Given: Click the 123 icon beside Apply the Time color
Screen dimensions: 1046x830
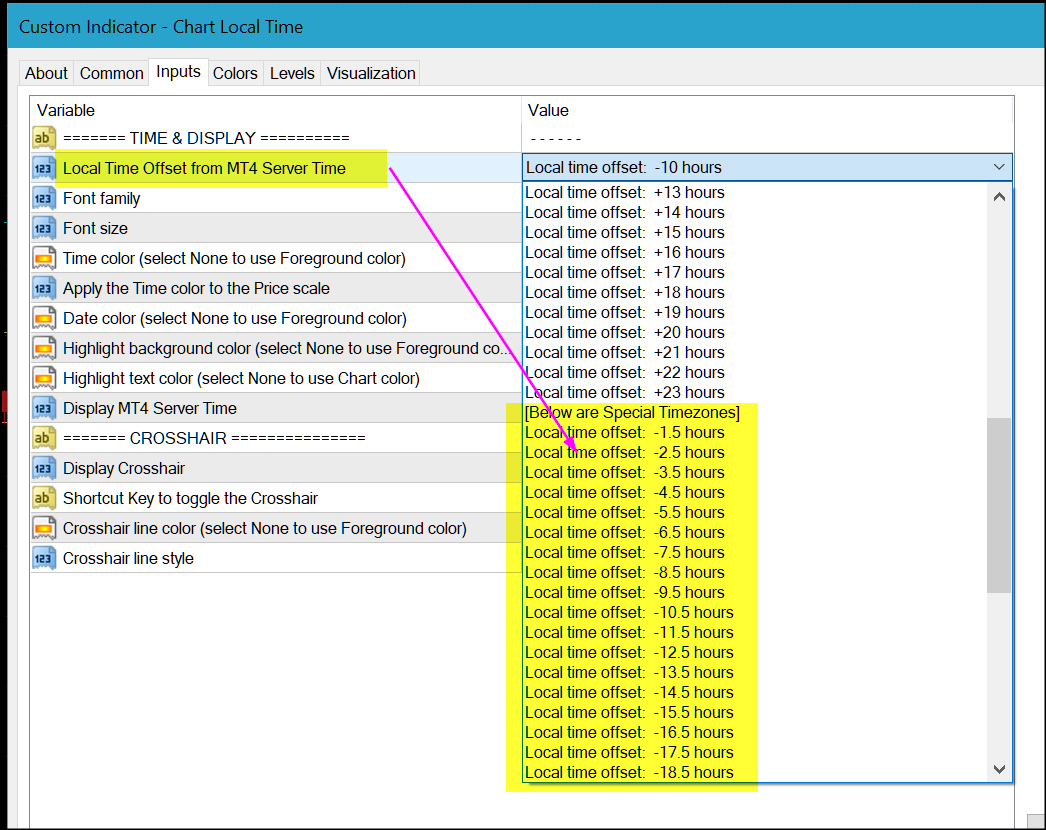Looking at the screenshot, I should tap(43, 288).
